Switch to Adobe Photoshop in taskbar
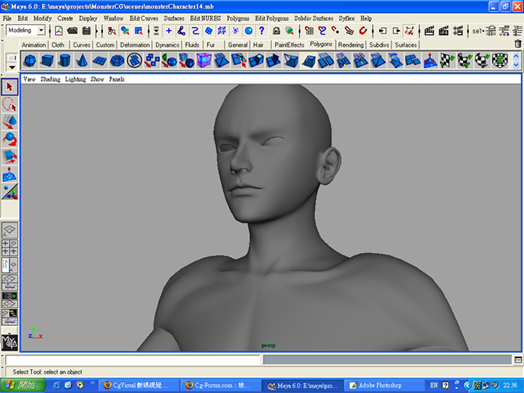Image resolution: width=524 pixels, height=393 pixels. click(x=383, y=385)
